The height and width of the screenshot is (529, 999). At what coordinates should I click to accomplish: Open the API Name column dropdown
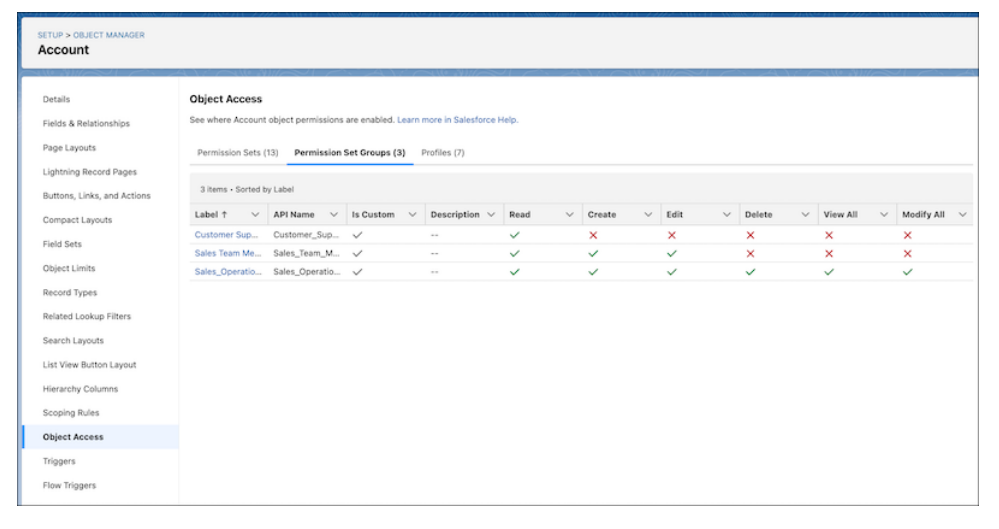333,215
